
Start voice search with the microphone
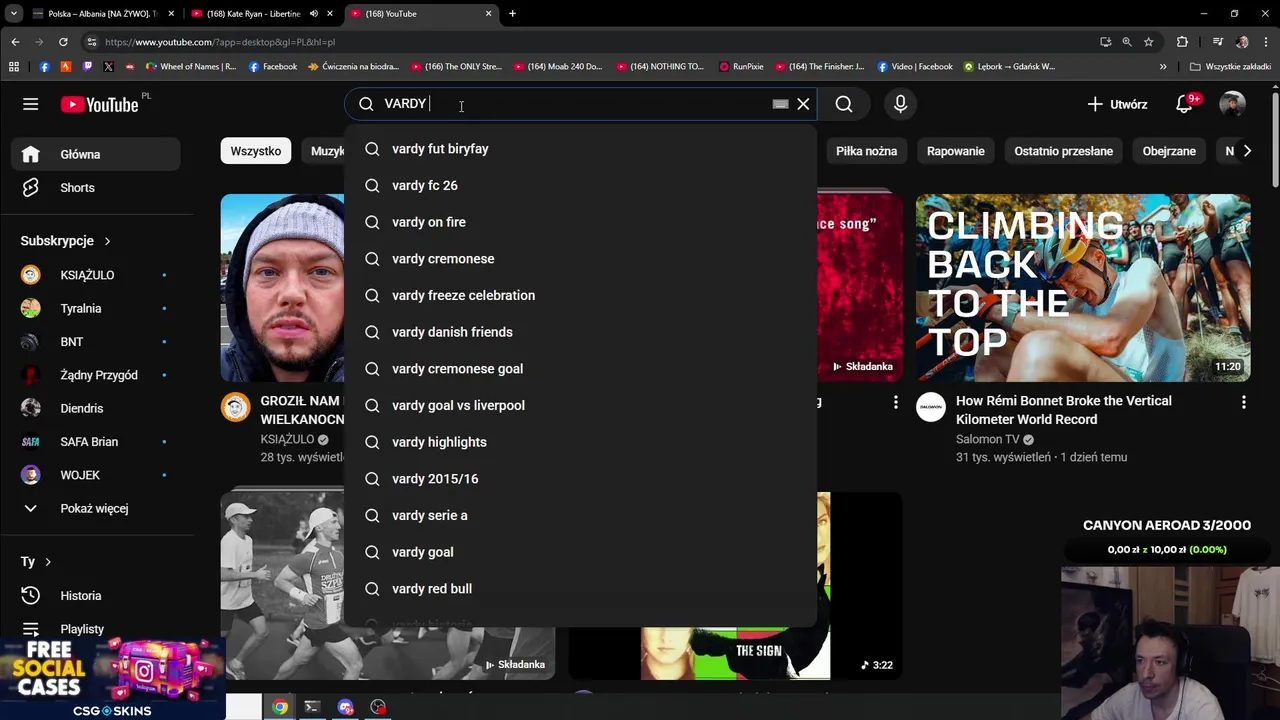(x=900, y=104)
